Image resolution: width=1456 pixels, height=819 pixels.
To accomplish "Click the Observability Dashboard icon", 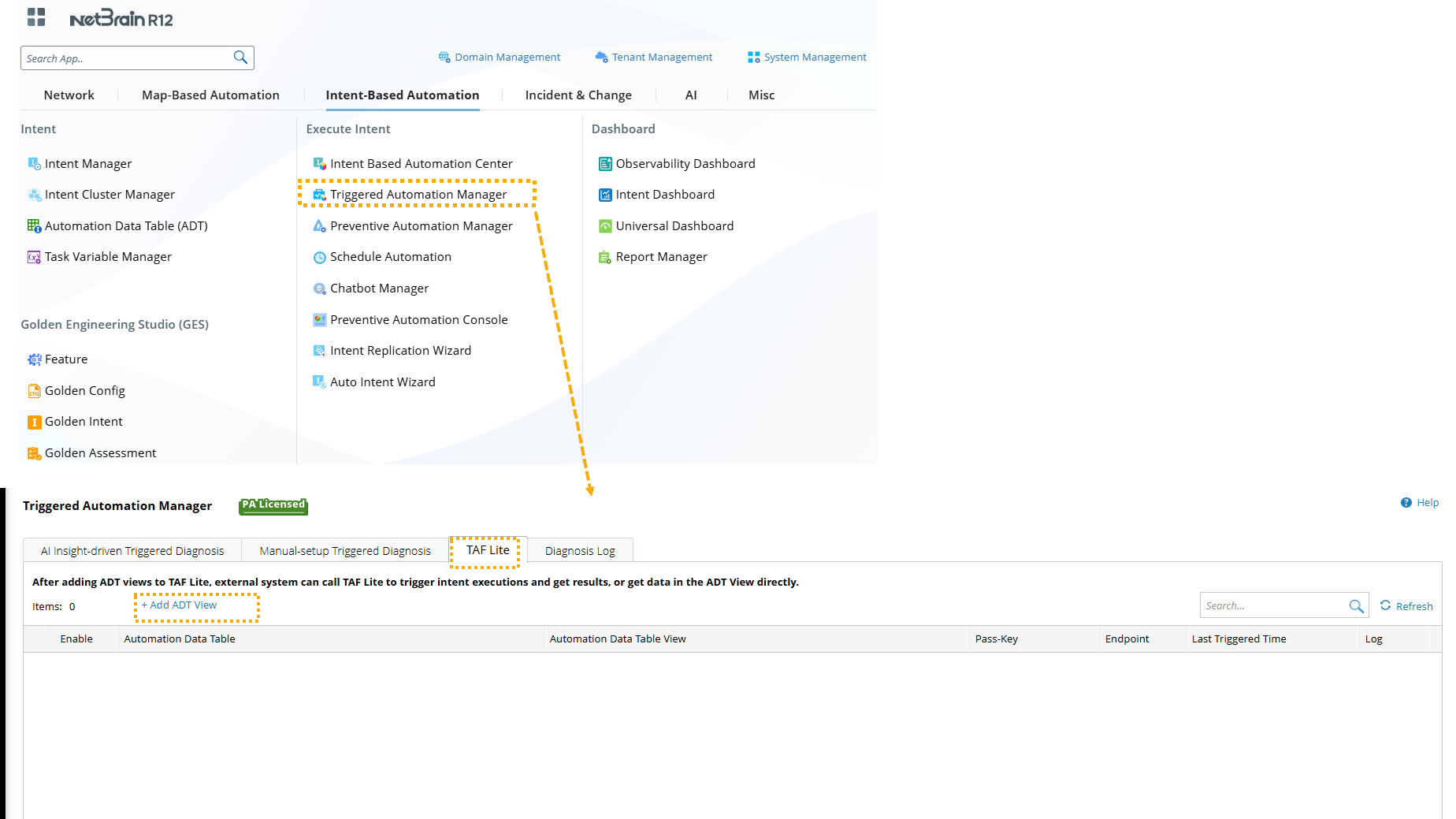I will [x=605, y=164].
